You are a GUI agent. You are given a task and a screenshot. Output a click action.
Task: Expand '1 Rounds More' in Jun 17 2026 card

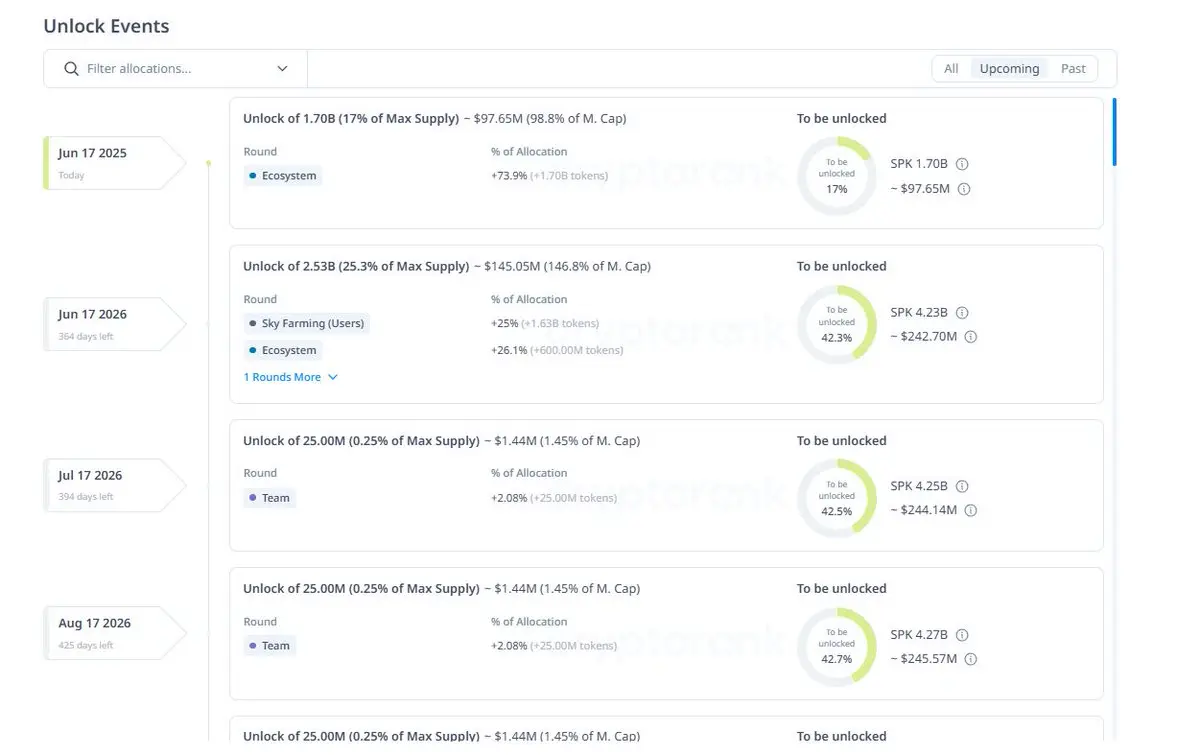tap(291, 377)
